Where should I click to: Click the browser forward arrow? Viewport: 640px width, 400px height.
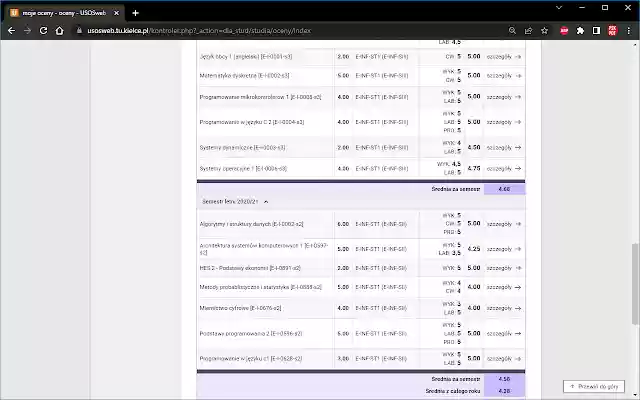click(x=27, y=31)
